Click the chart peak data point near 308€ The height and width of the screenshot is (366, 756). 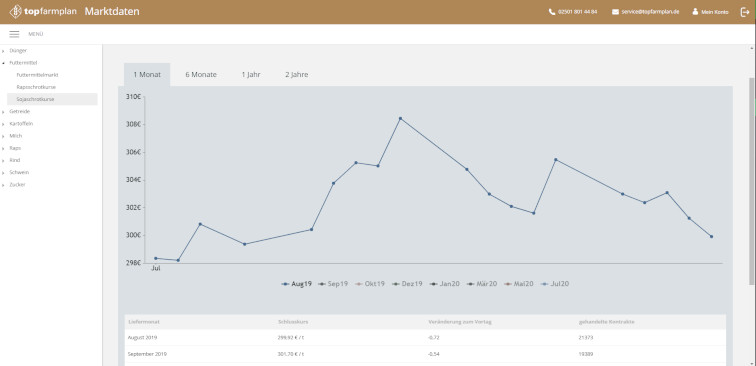(x=400, y=118)
